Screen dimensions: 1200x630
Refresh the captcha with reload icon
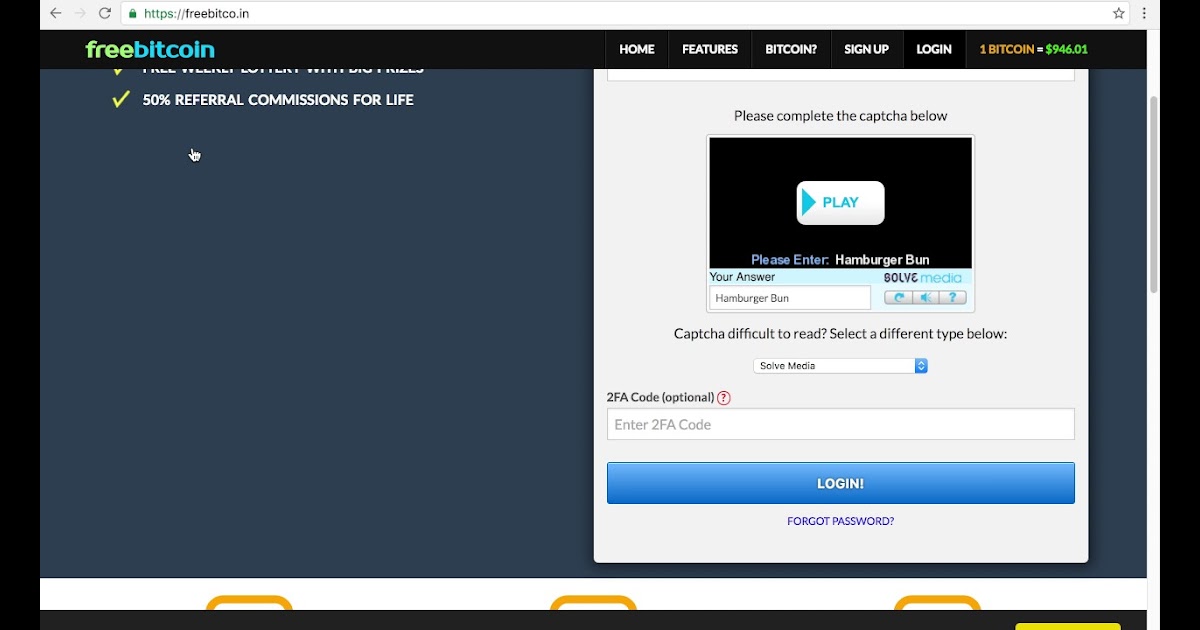point(898,298)
